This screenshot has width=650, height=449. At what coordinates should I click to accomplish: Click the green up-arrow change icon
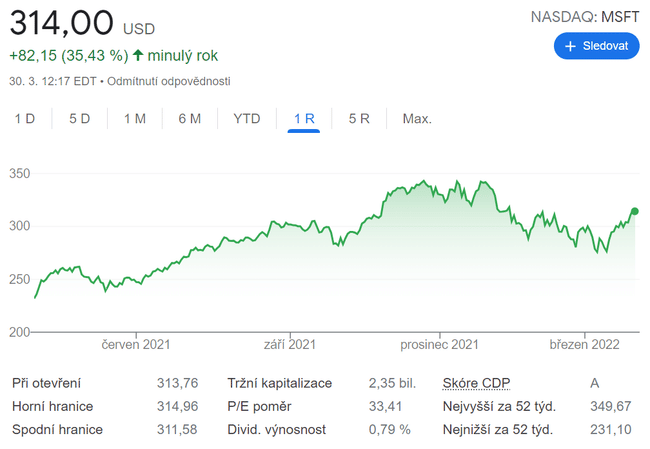point(137,56)
